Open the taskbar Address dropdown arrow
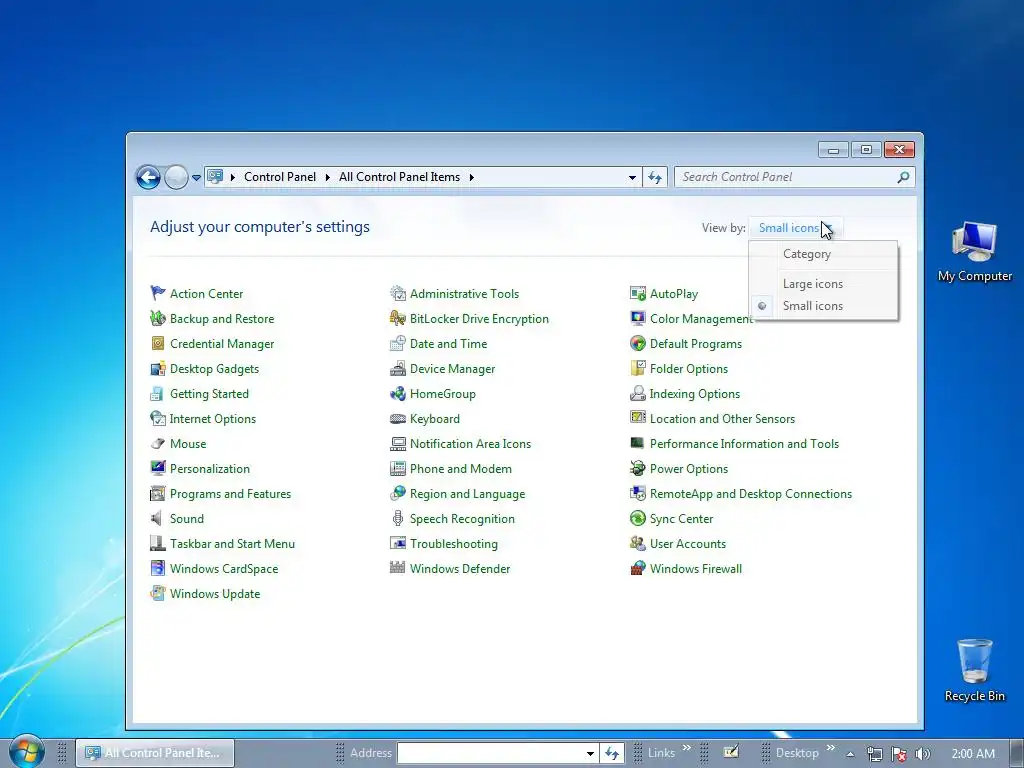 [590, 753]
